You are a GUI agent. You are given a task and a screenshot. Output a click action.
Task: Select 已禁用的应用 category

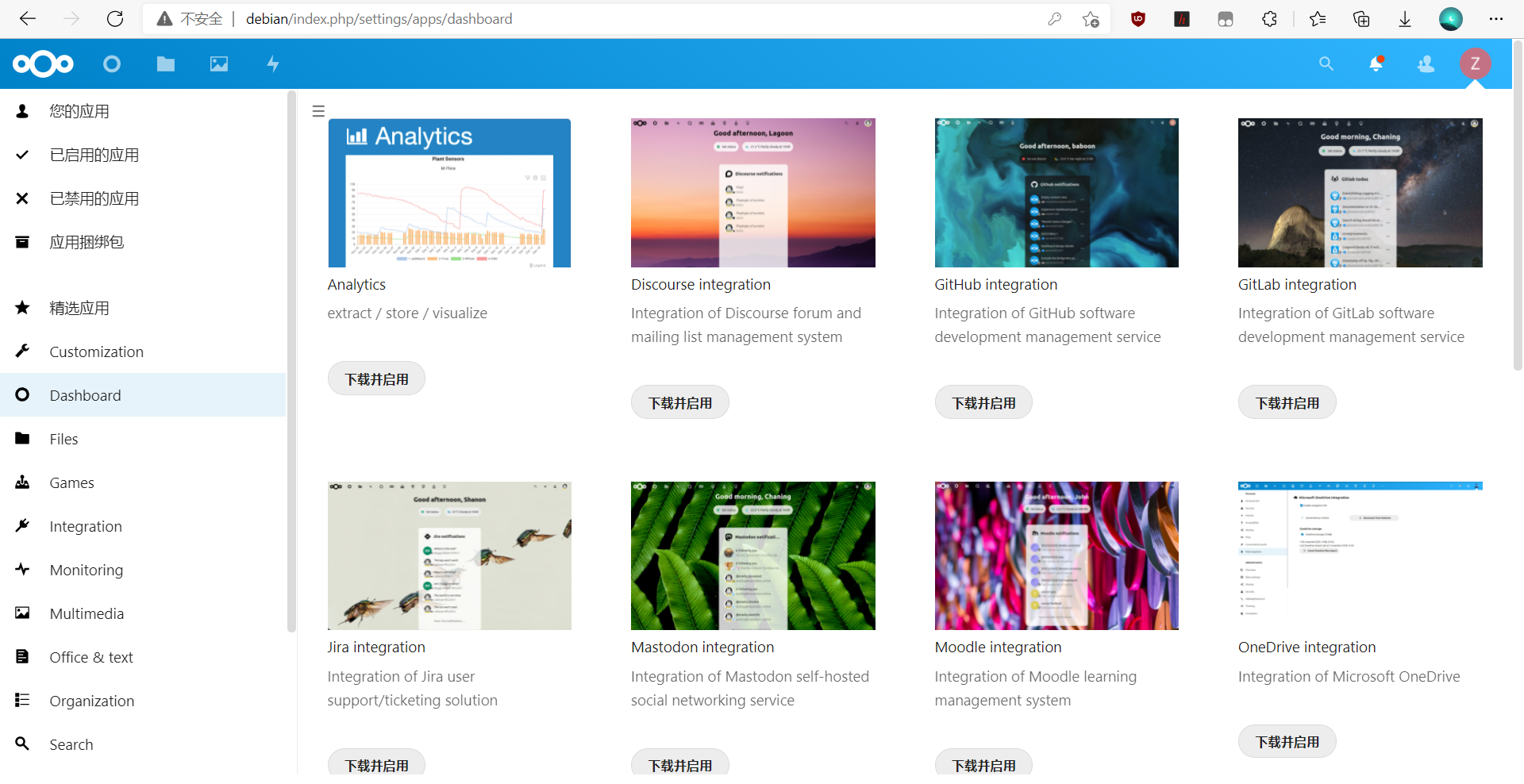[x=143, y=198]
